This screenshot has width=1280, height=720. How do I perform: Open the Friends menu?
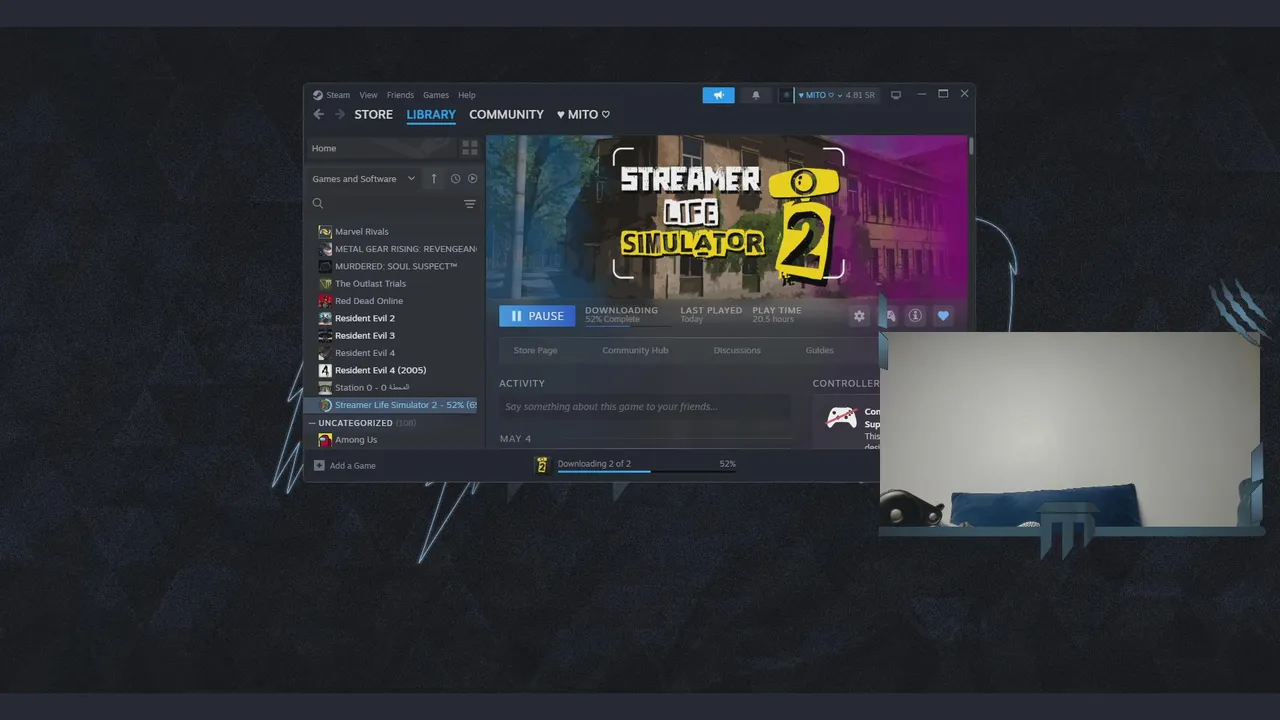point(400,95)
